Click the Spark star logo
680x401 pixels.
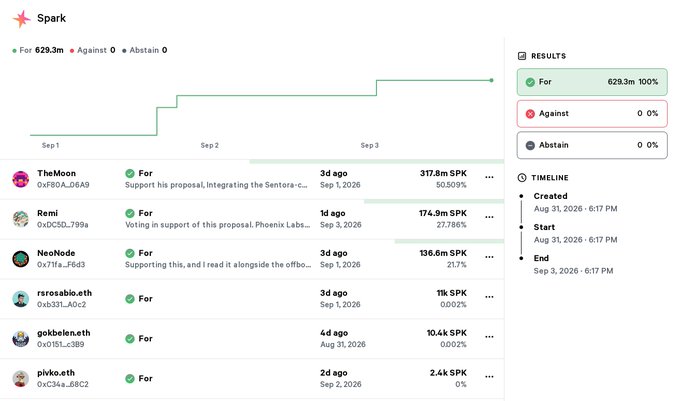[x=21, y=19]
